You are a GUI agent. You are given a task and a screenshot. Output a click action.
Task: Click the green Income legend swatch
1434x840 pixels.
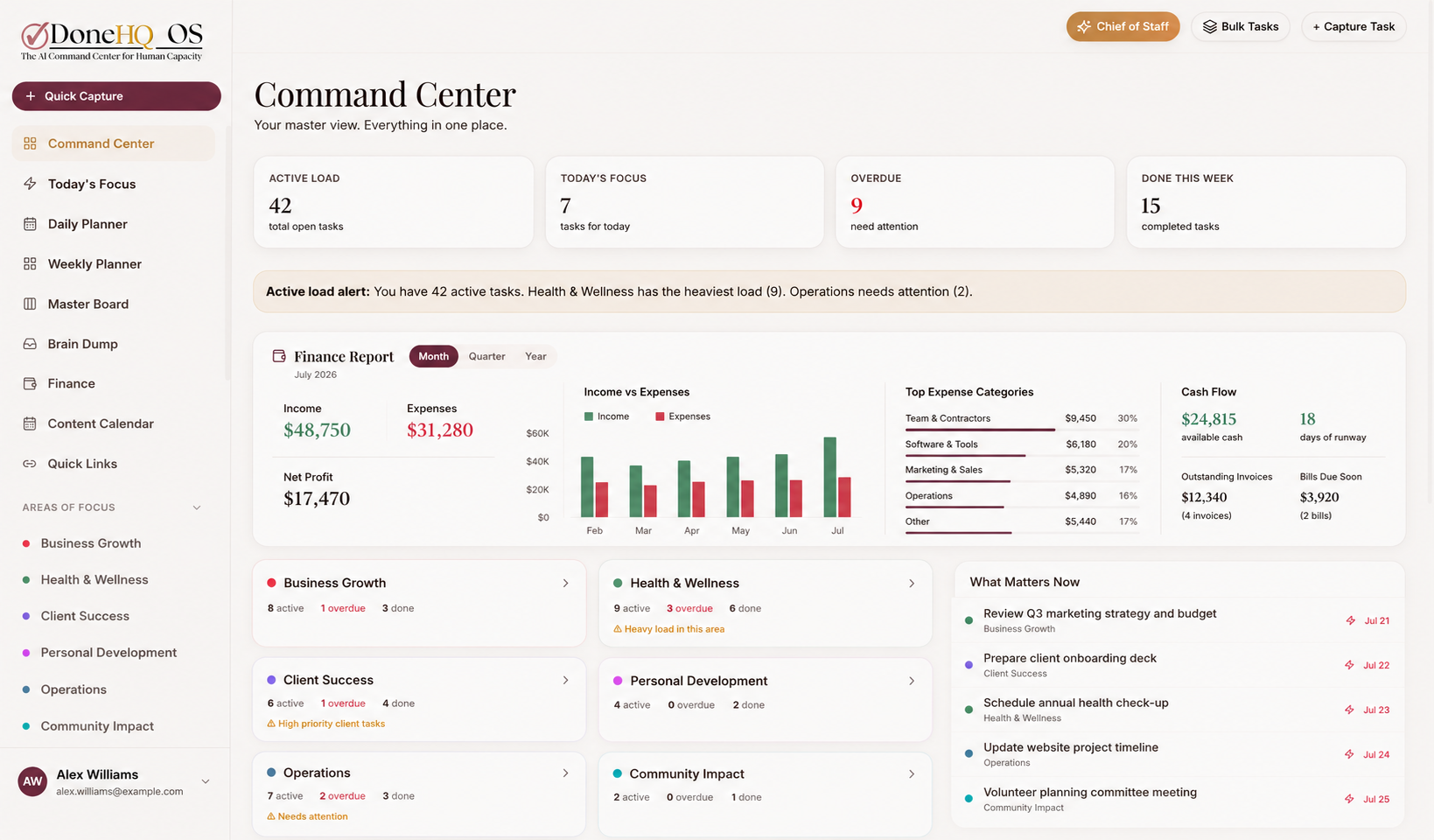589,416
